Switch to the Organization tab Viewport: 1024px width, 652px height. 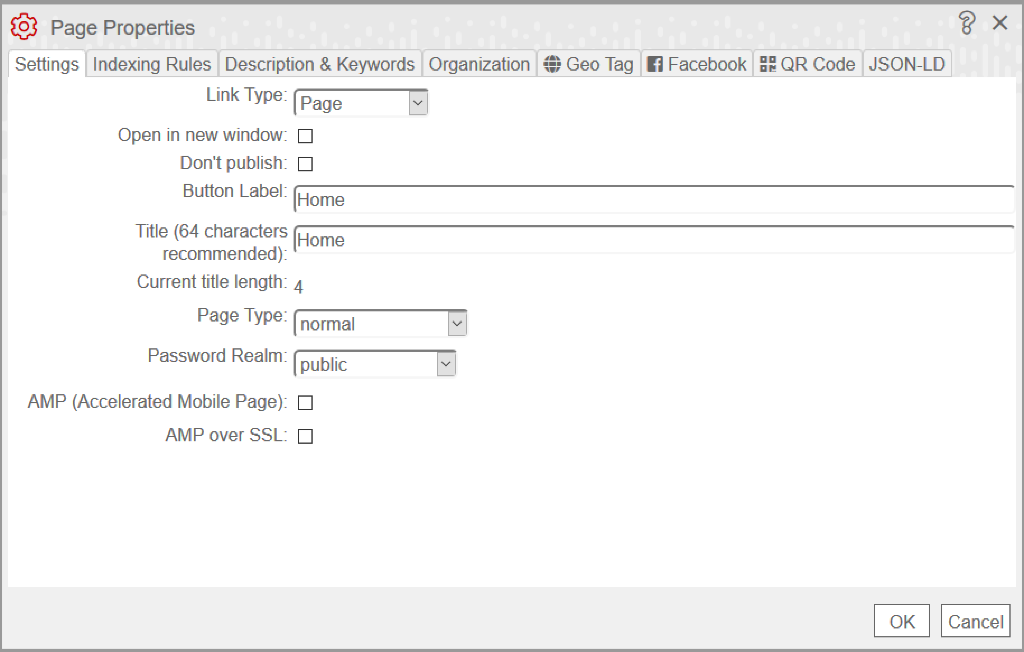click(479, 64)
